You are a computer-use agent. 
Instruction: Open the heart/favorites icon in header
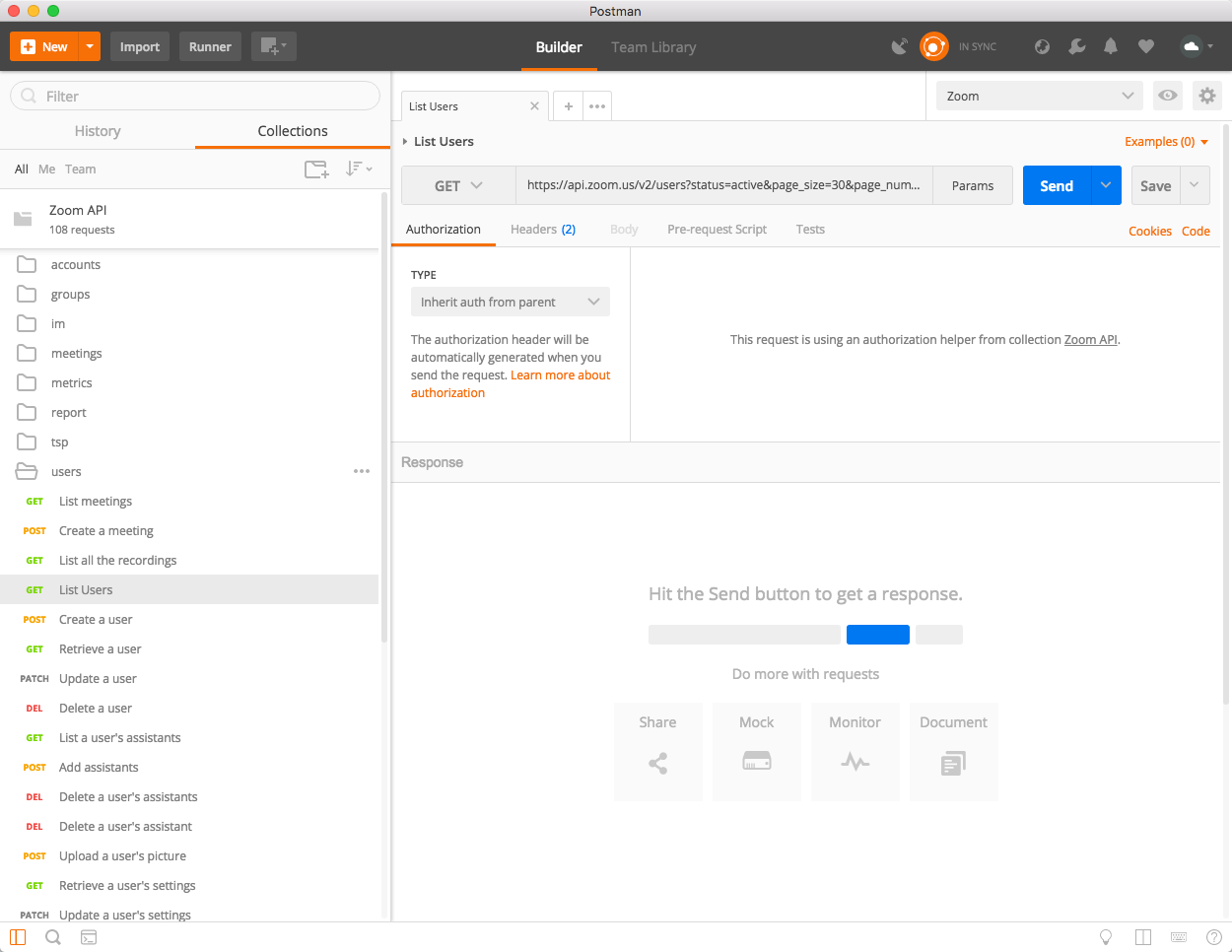pyautogui.click(x=1144, y=45)
